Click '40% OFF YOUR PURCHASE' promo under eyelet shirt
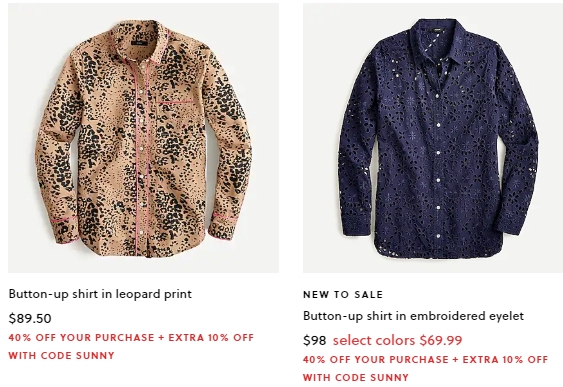The height and width of the screenshot is (387, 563). (x=376, y=360)
